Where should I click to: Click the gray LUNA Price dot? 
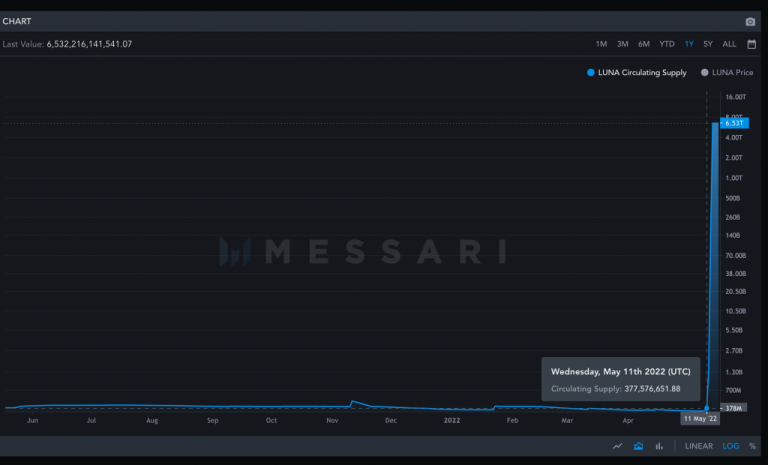pos(705,73)
